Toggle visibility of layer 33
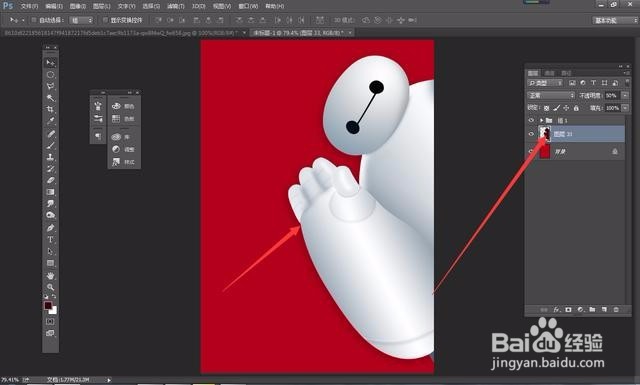Screen dimensions: 640x385 531,134
